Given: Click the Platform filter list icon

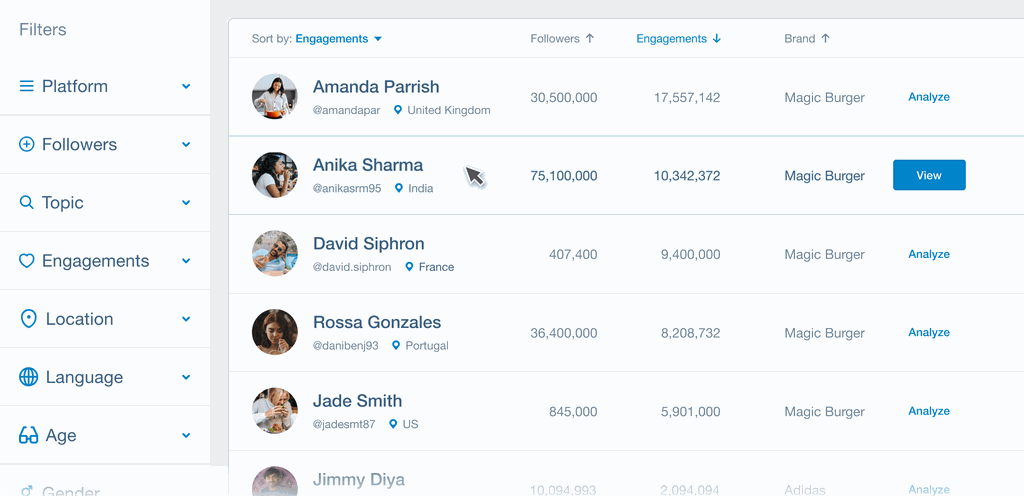Looking at the screenshot, I should point(27,87).
